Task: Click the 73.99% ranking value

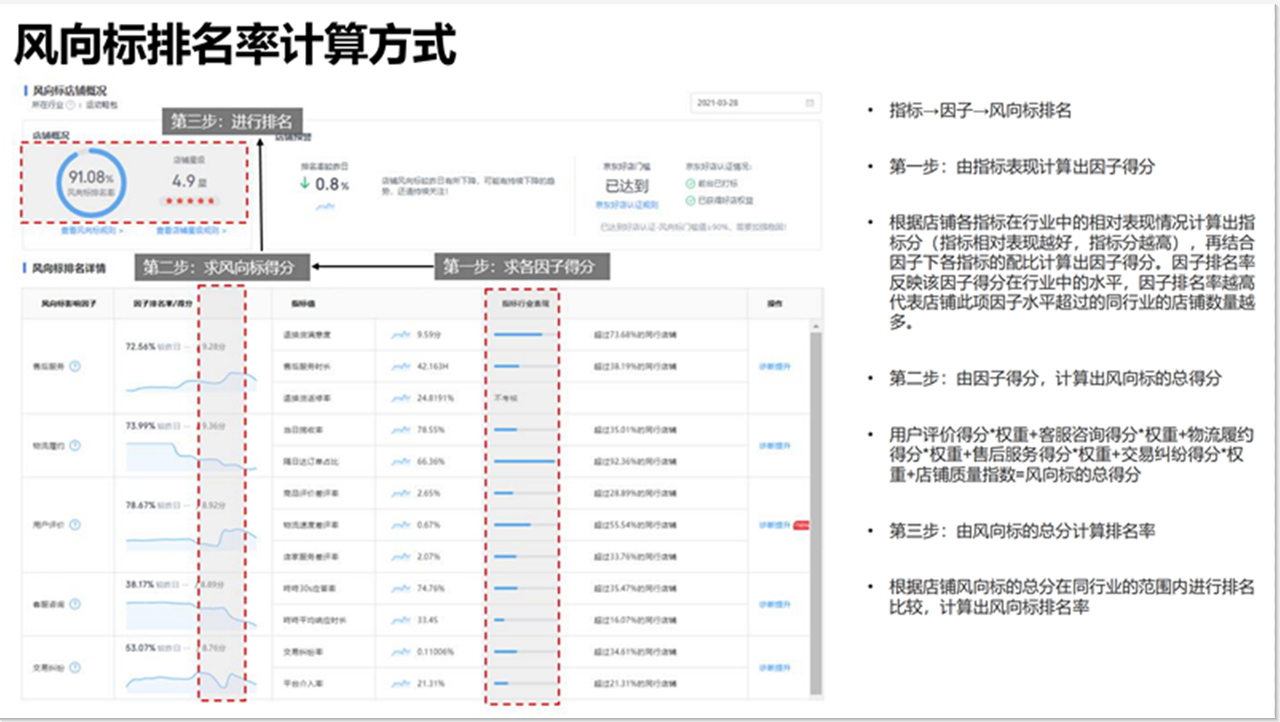Action: coord(140,425)
